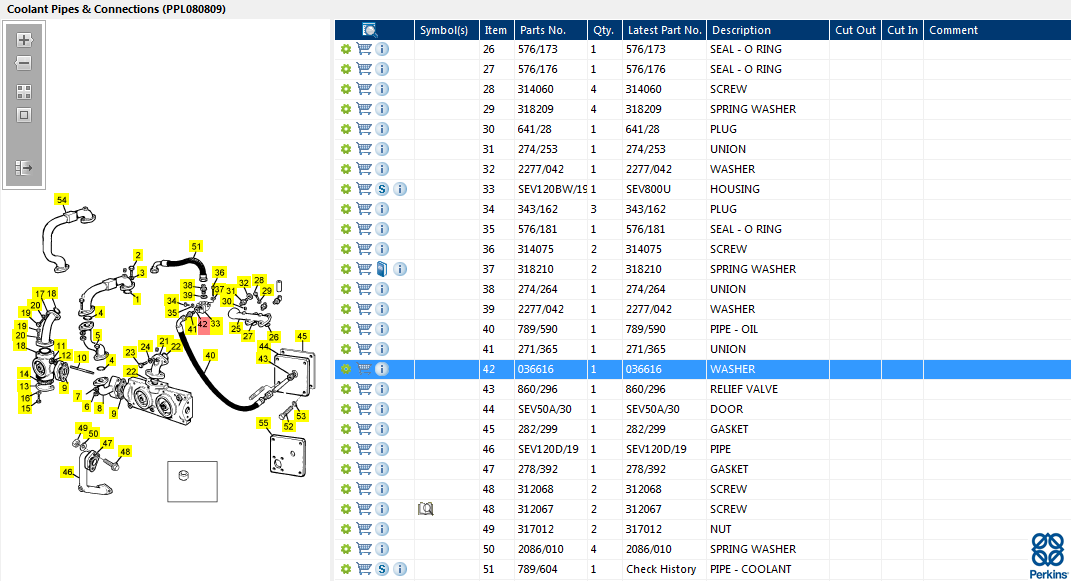Click the Latest Part No. column header
The height and width of the screenshot is (581, 1071).
[x=665, y=30]
